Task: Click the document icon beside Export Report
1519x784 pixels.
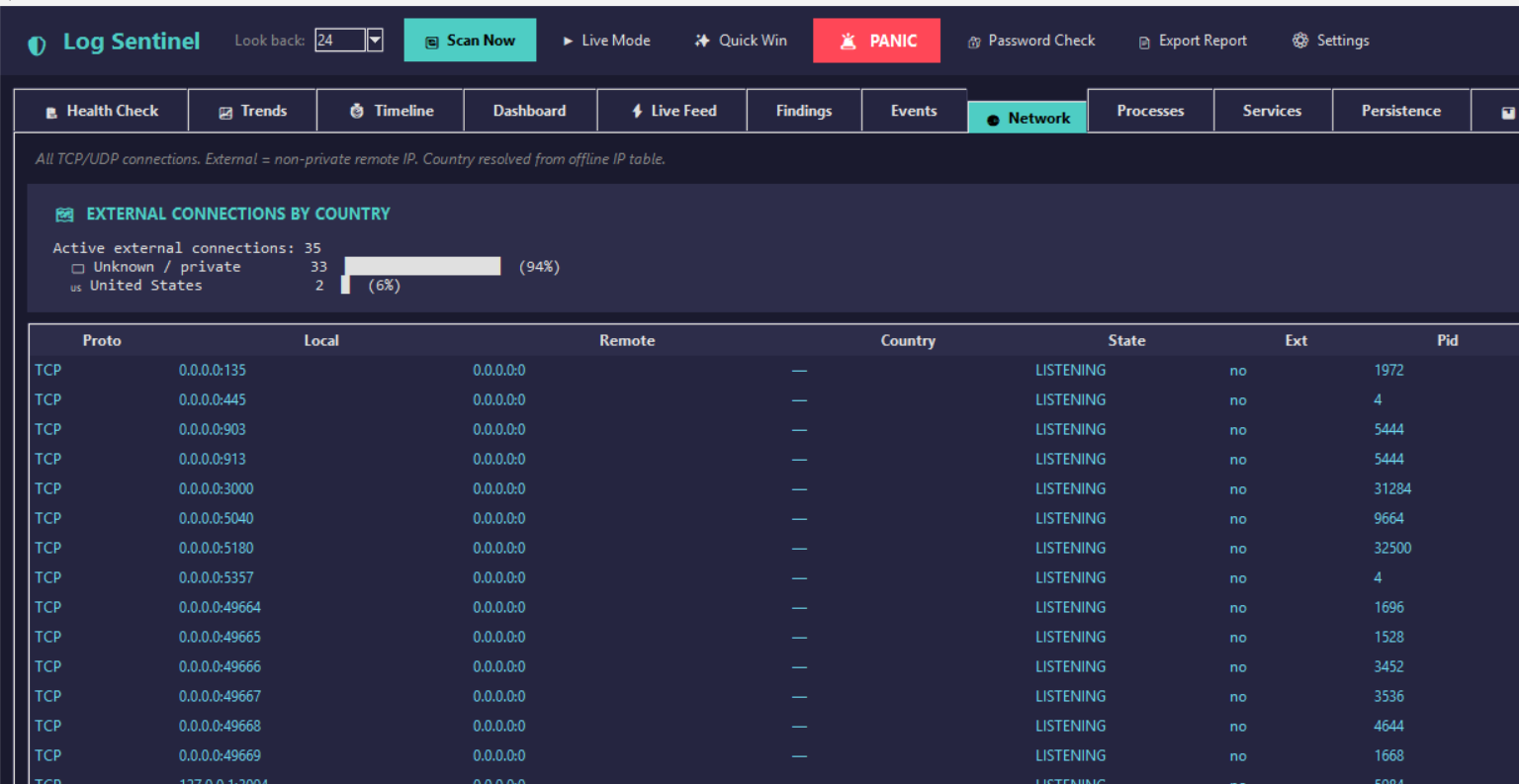Action: [1144, 42]
